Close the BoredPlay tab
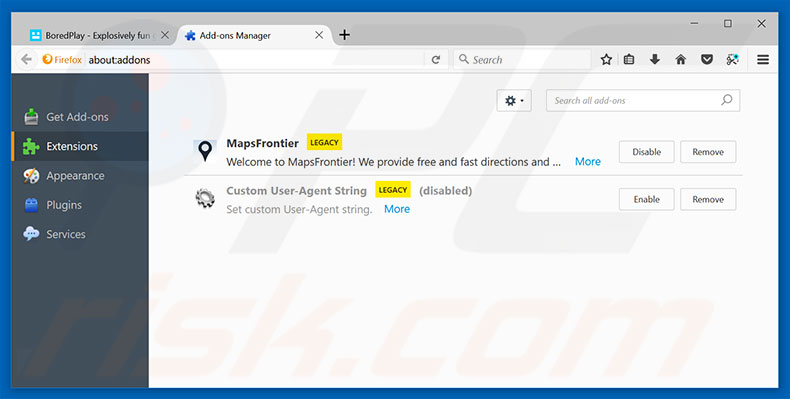This screenshot has width=790, height=399. pyautogui.click(x=165, y=35)
